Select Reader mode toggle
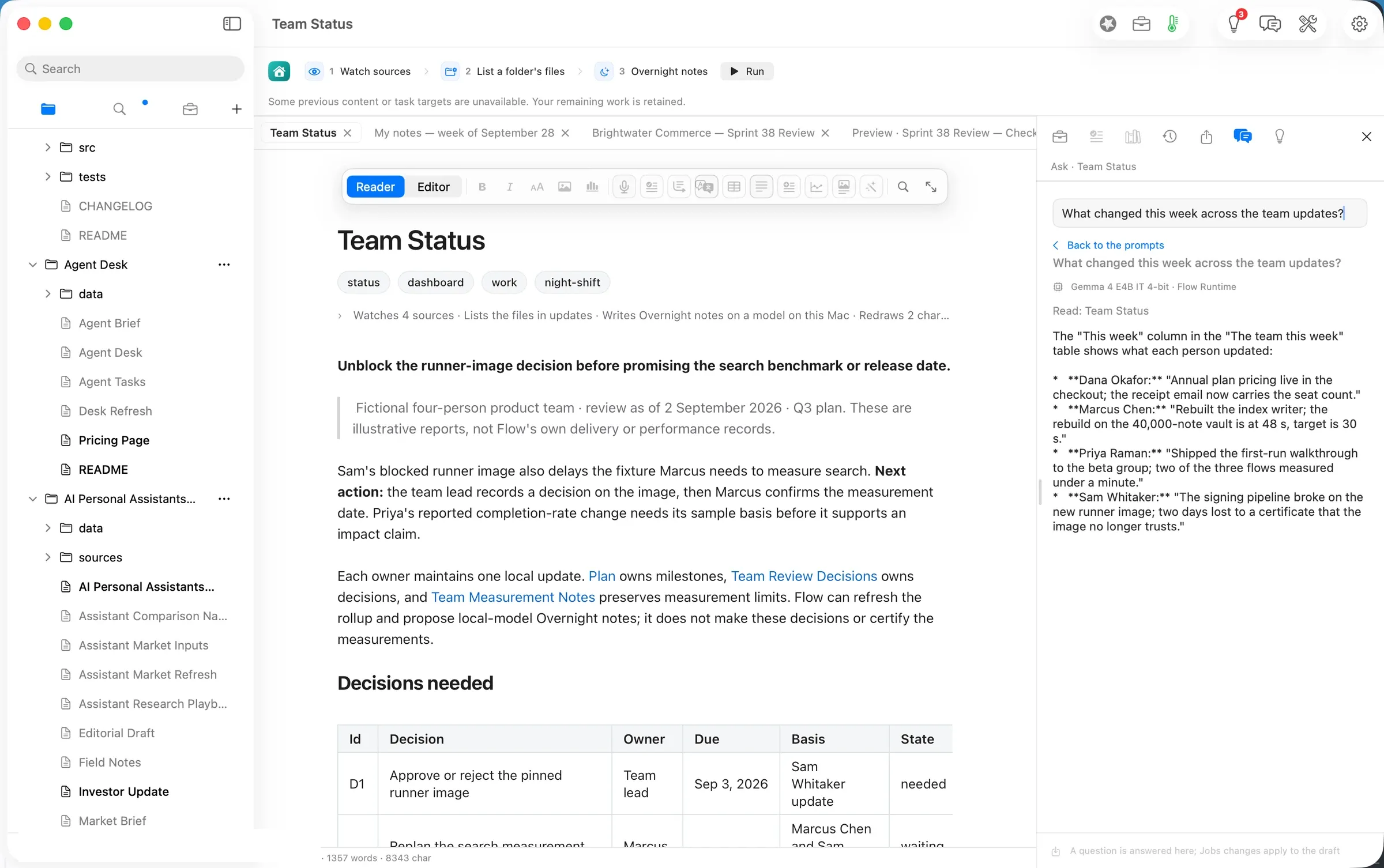The image size is (1384, 868). (375, 187)
